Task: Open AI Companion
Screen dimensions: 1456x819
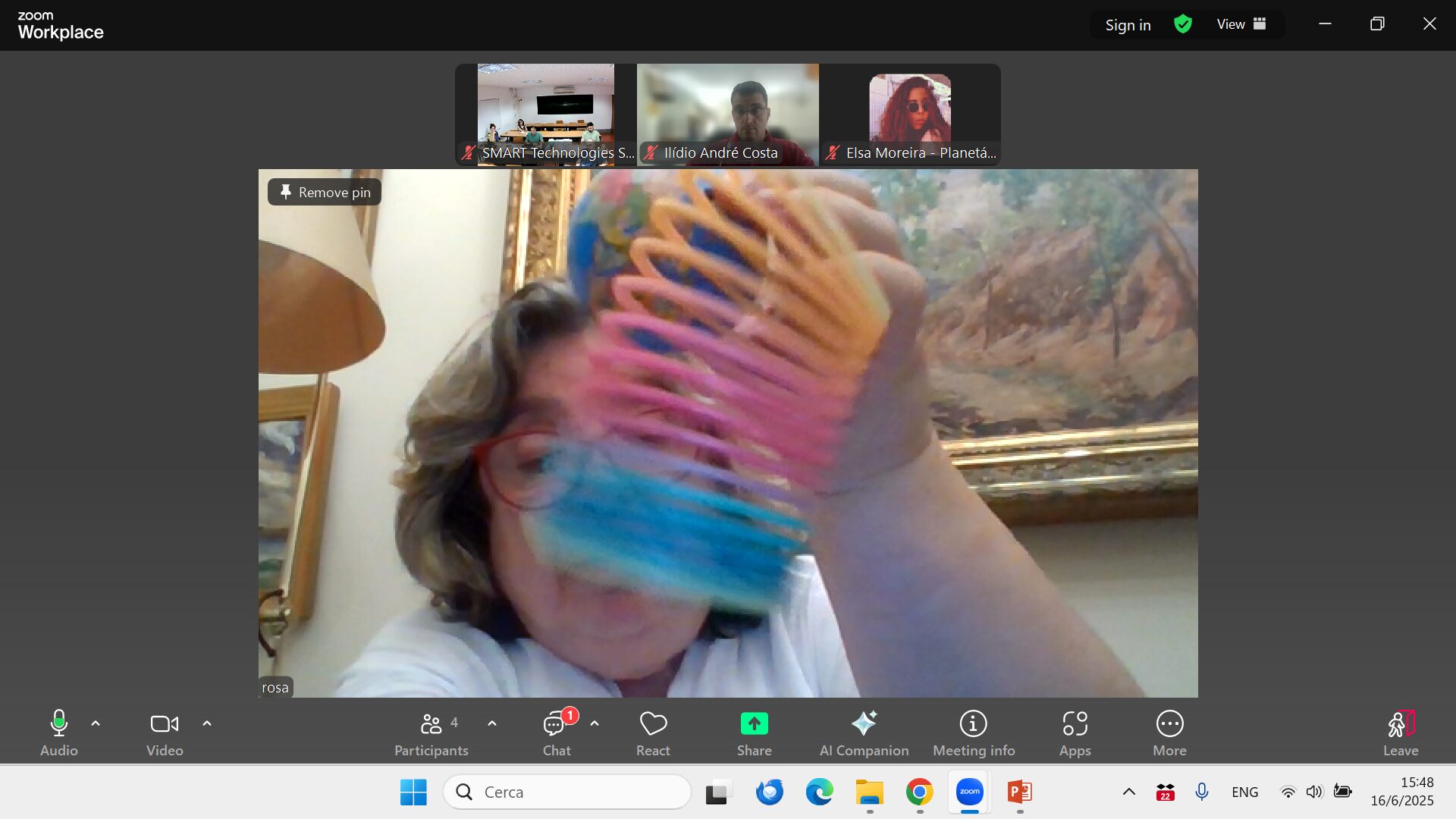Action: point(864,733)
